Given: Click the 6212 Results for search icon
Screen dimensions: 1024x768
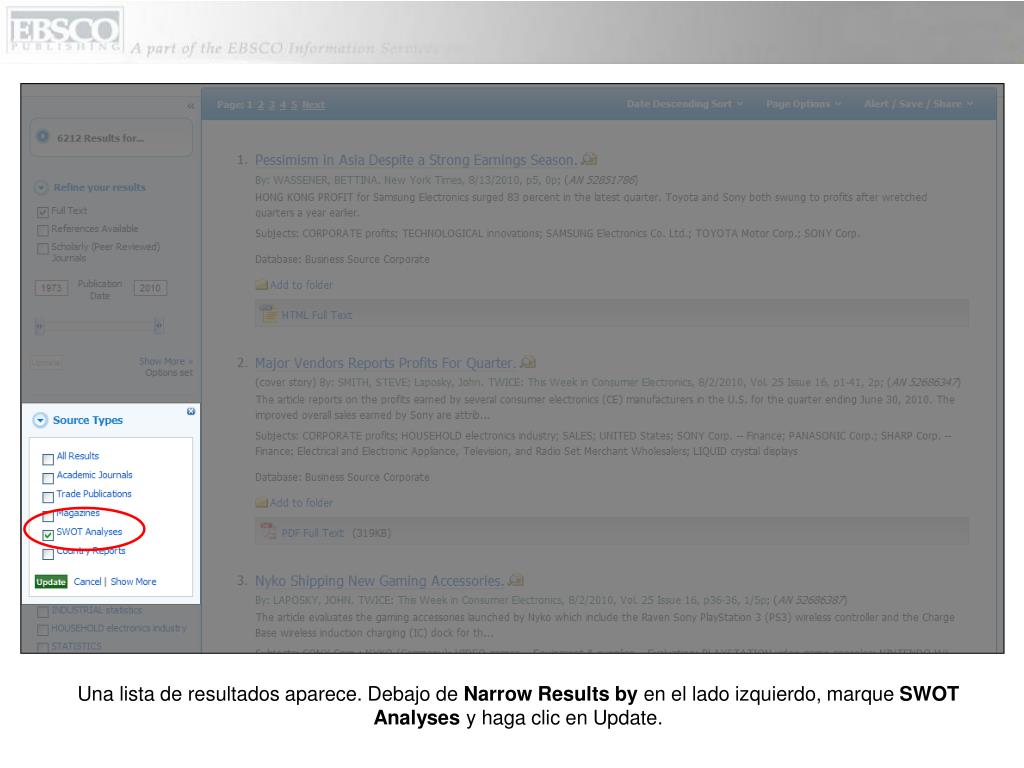Looking at the screenshot, I should pyautogui.click(x=43, y=136).
